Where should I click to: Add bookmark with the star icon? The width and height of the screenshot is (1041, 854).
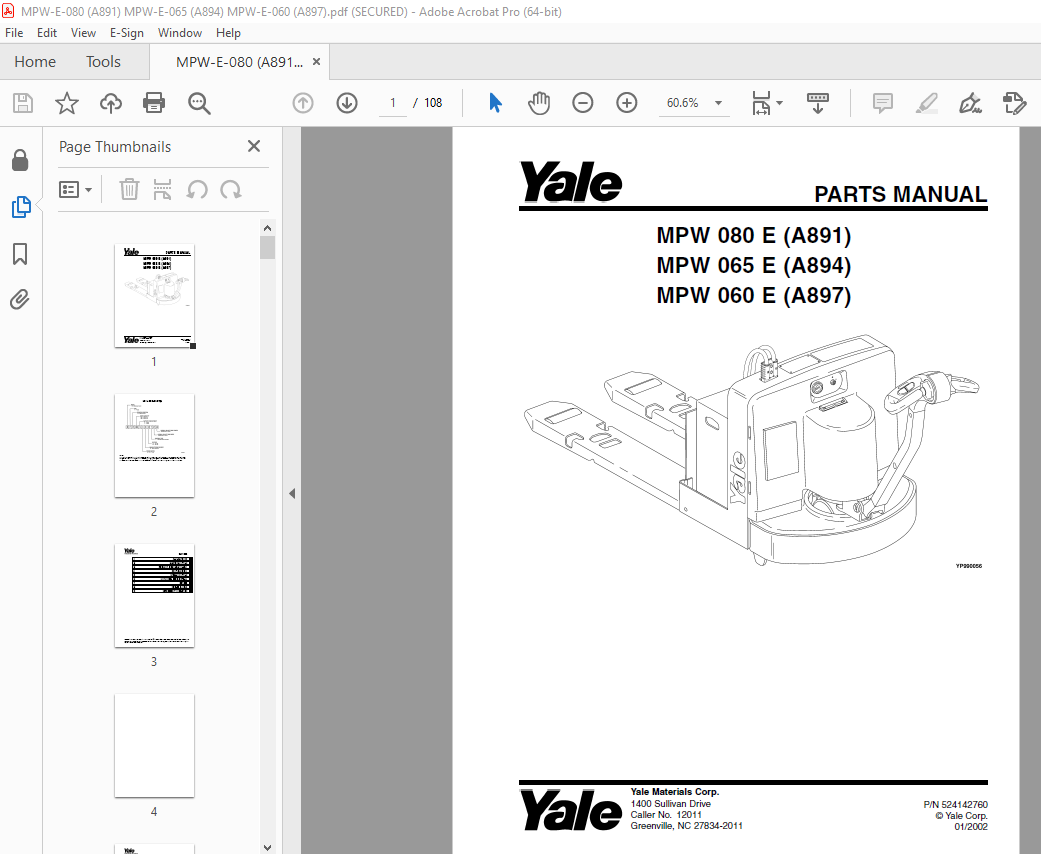click(66, 103)
